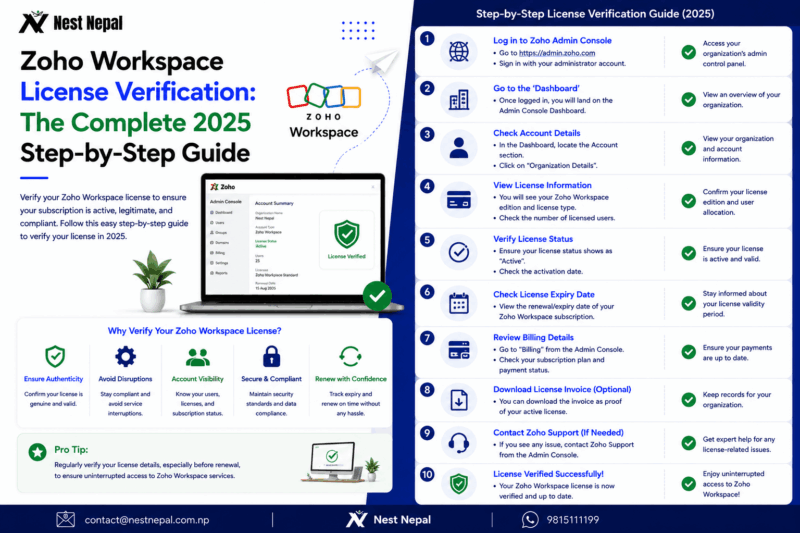This screenshot has height=533, width=800.
Task: Click the card icon for View License Information
Action: (459, 200)
